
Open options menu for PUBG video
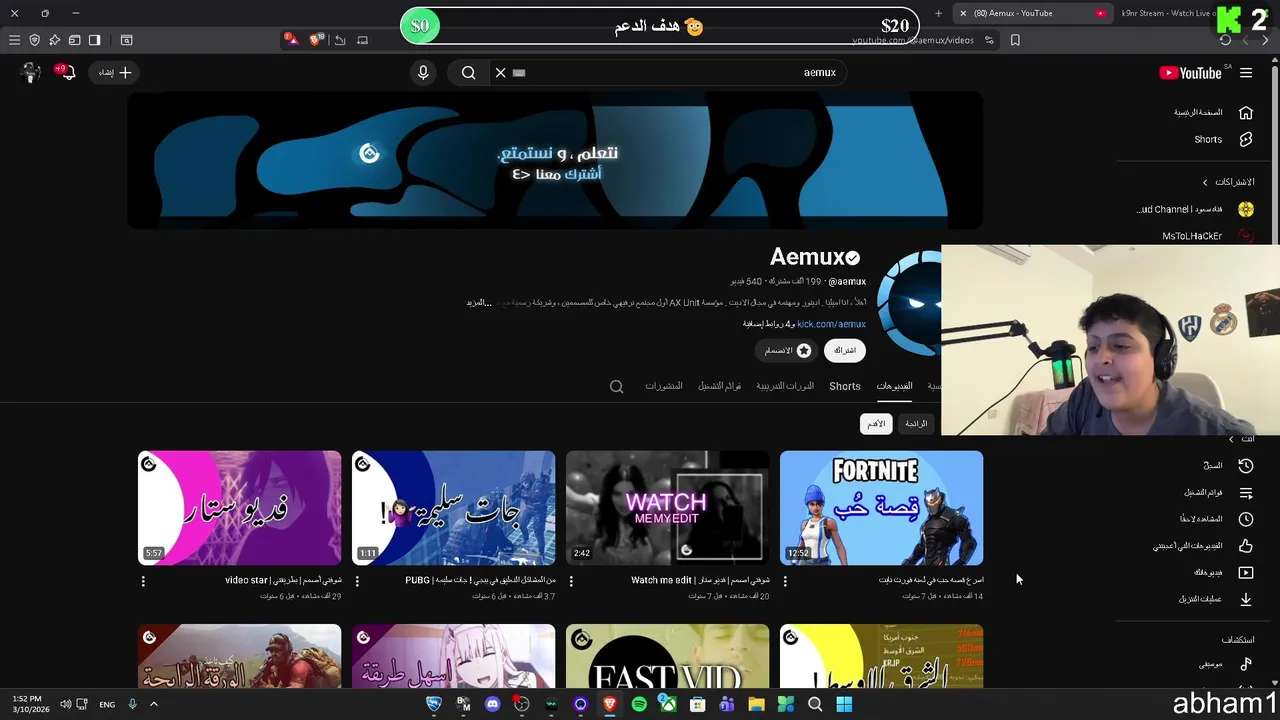pyautogui.click(x=357, y=581)
